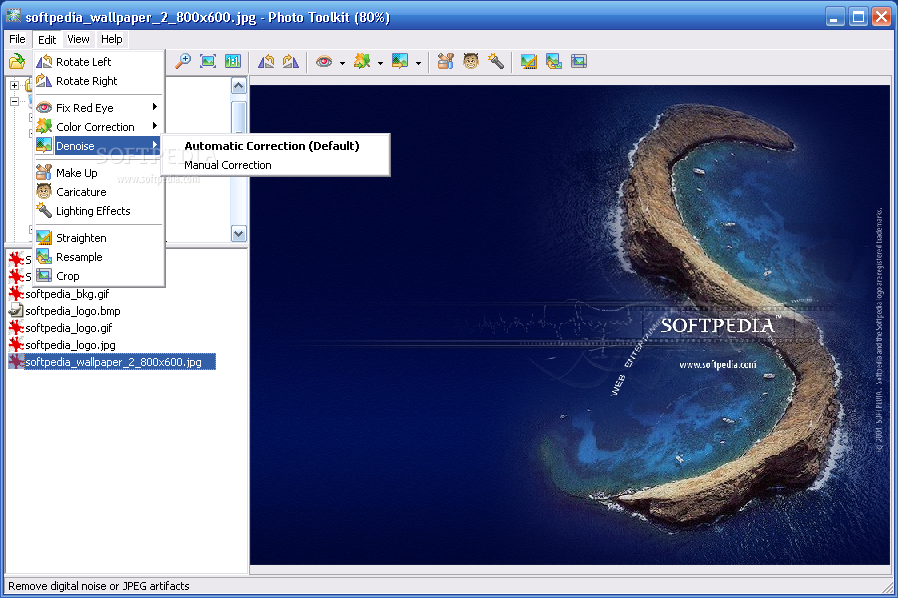Click the Caricature face toolbar icon
Viewport: 898px width, 598px height.
point(471,61)
